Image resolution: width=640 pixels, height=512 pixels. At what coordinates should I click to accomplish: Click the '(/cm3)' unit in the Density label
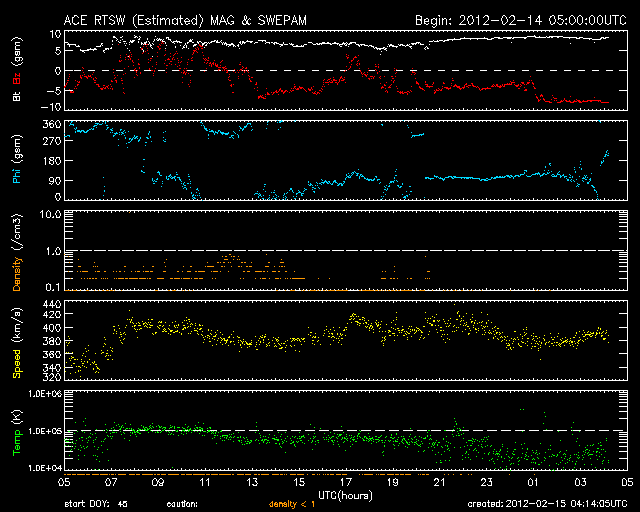point(17,232)
